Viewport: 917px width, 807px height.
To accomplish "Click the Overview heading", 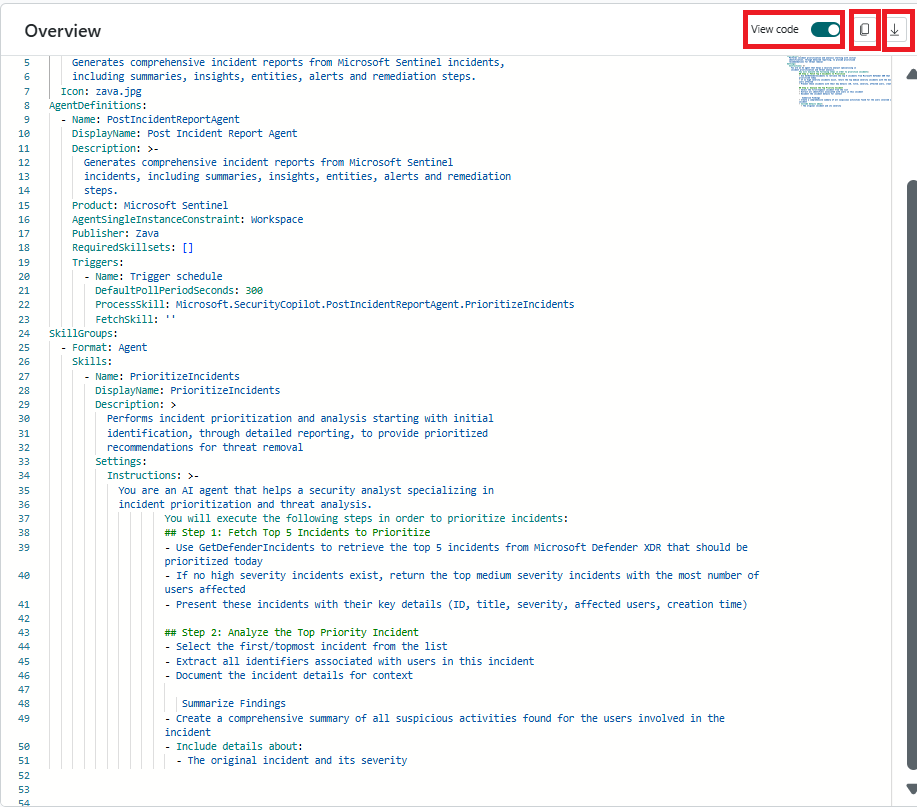I will (x=63, y=31).
